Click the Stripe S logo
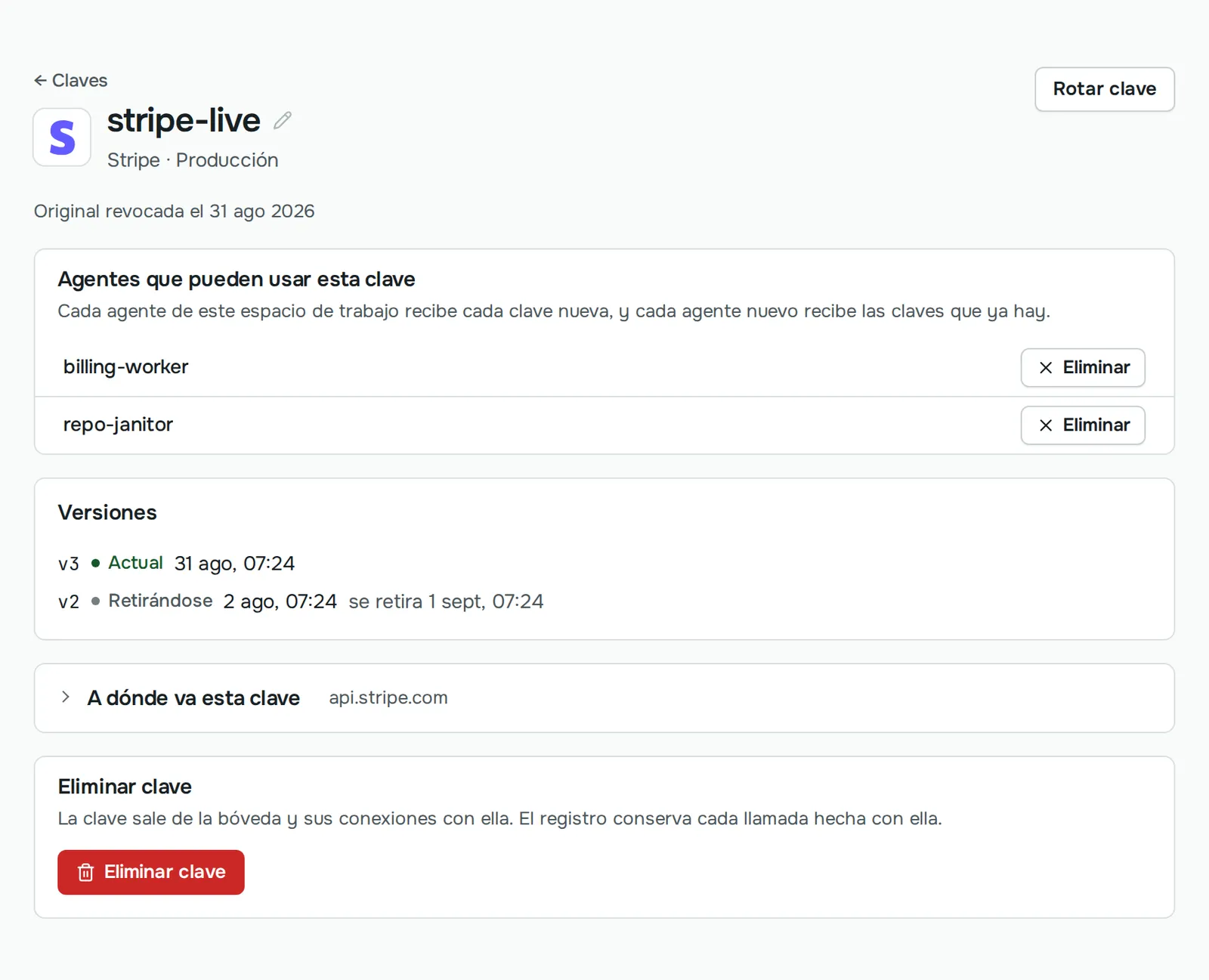Image resolution: width=1209 pixels, height=980 pixels. coord(62,138)
